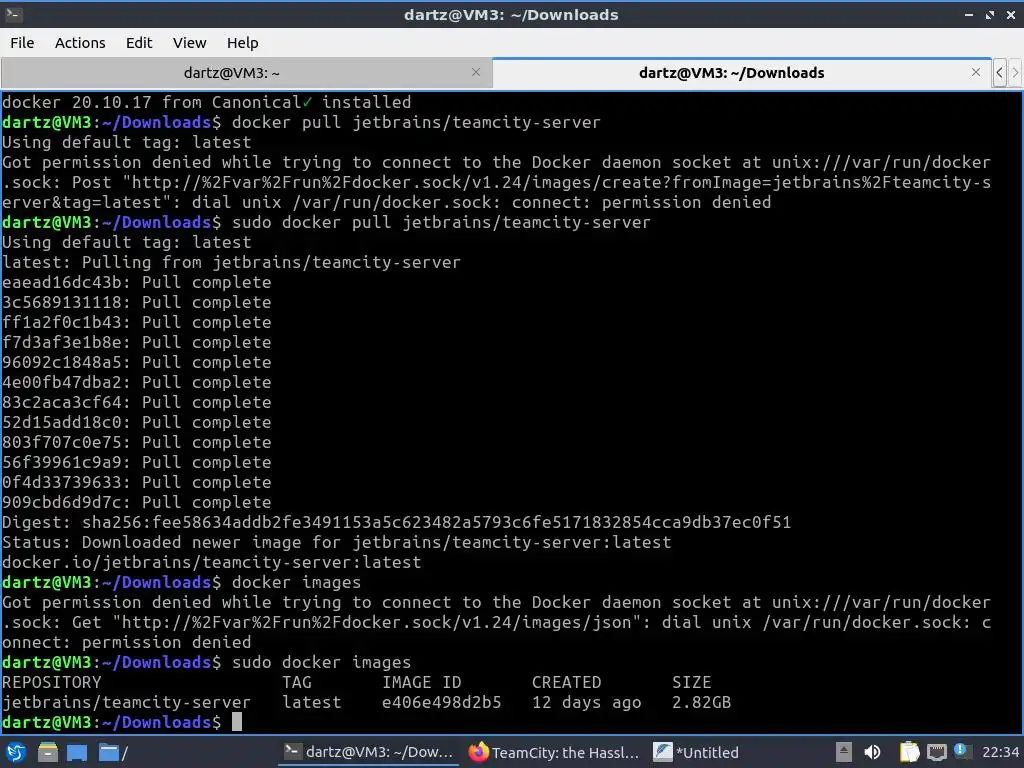Click the 'sudo docker images' command
1024x768 pixels.
[321, 662]
